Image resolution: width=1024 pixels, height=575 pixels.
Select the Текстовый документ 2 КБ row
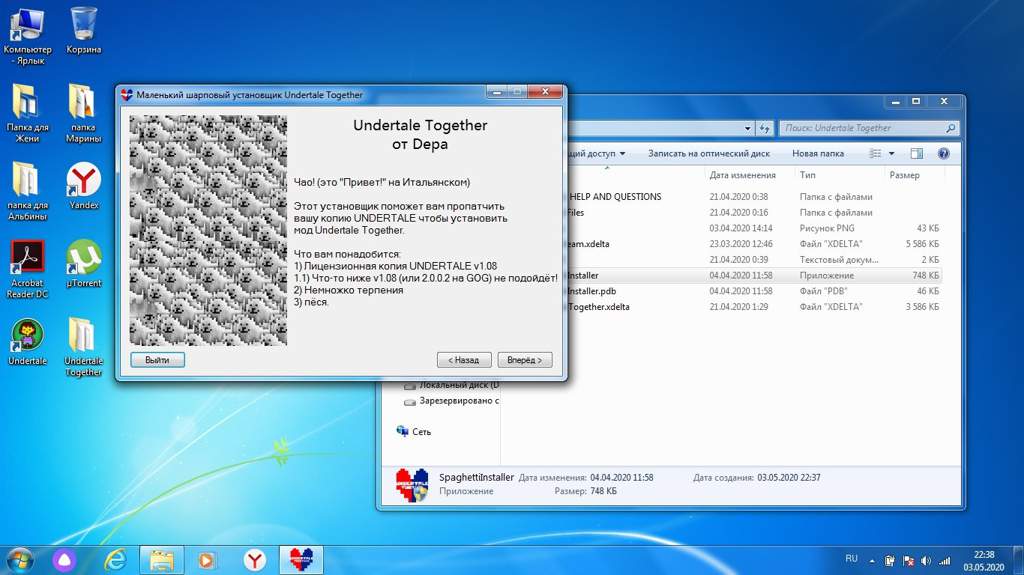[x=754, y=259]
